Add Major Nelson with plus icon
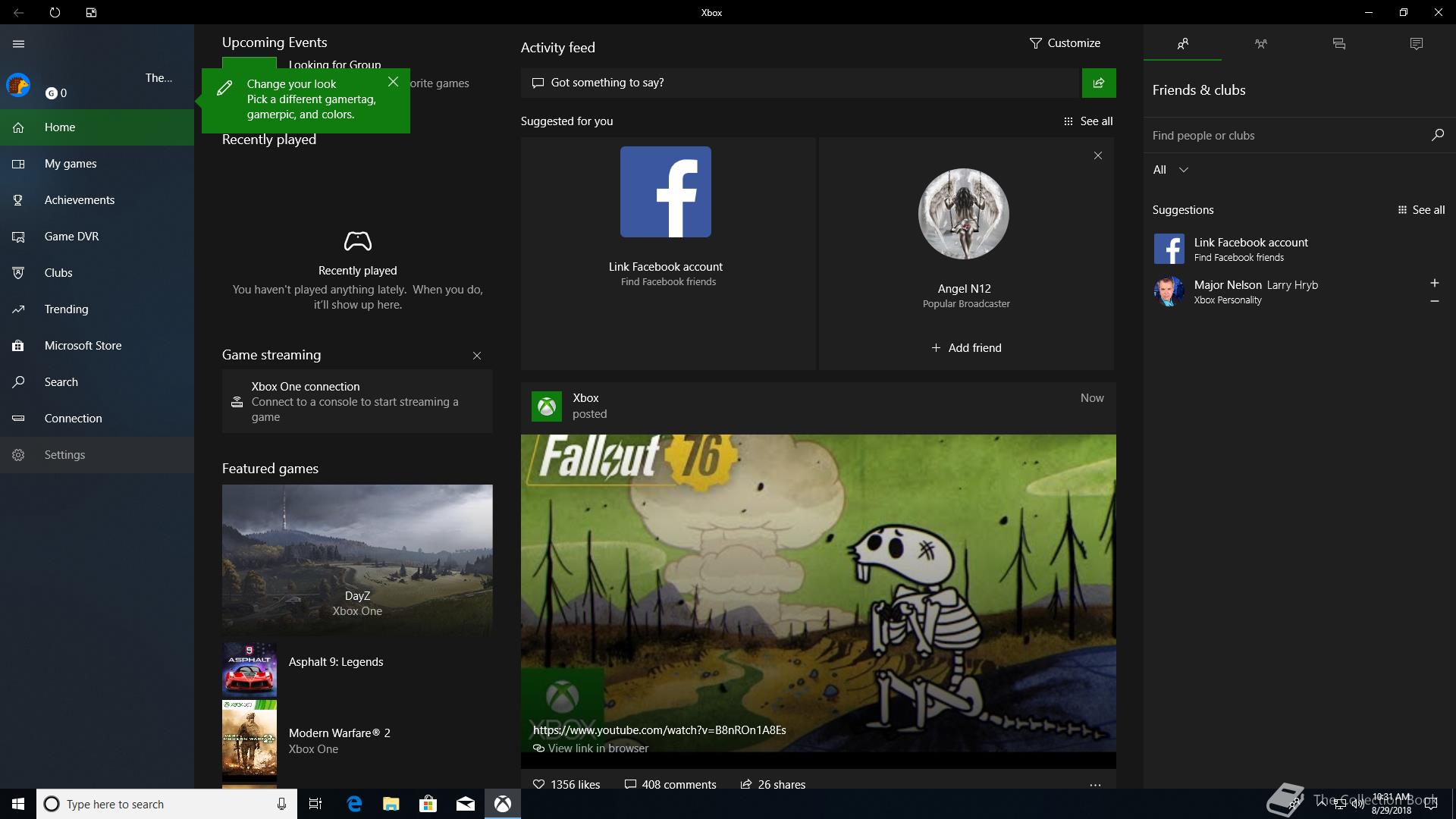The height and width of the screenshot is (819, 1456). pos(1435,283)
